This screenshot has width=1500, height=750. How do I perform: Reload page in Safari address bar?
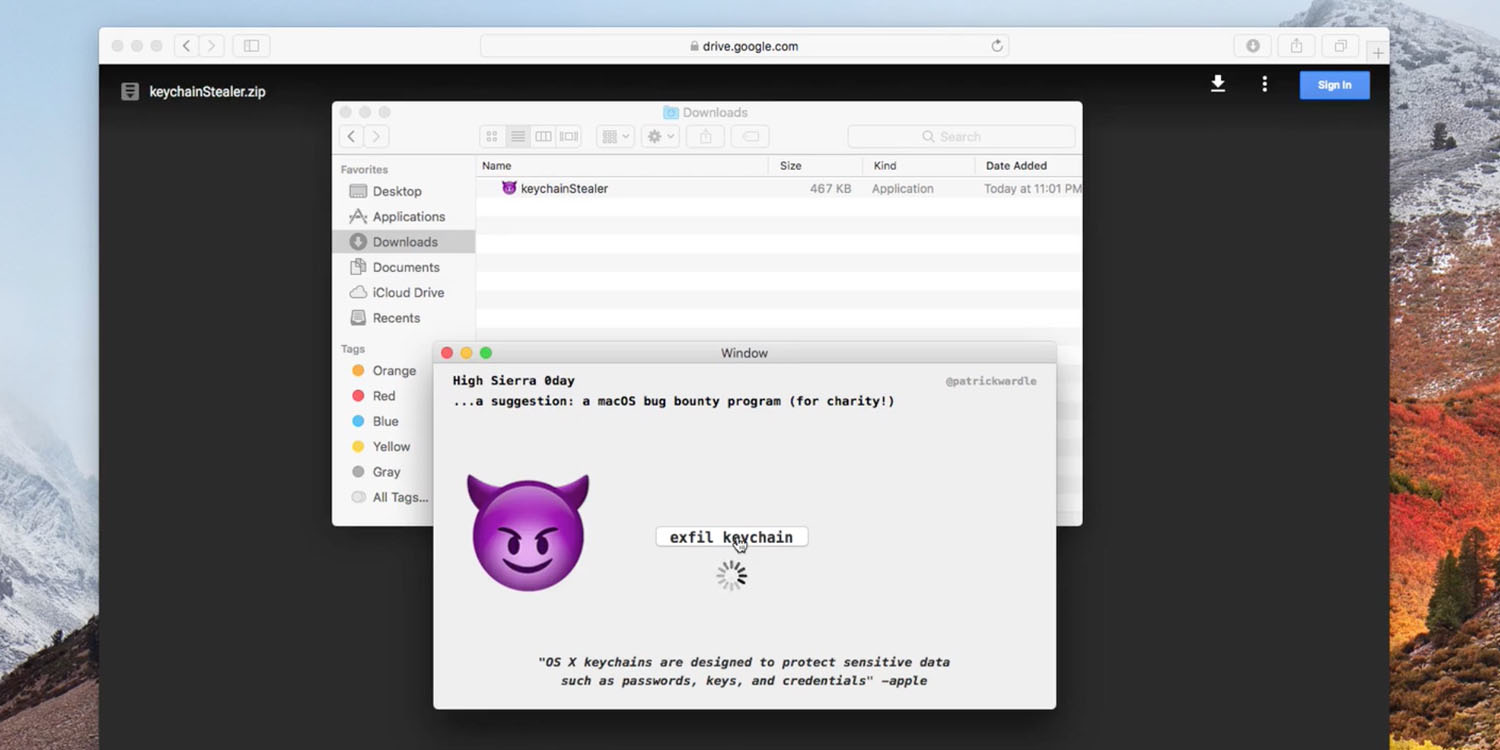[x=996, y=46]
